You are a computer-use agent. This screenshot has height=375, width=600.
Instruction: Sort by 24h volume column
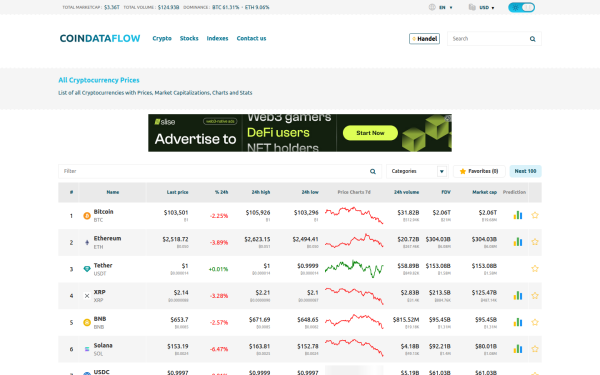click(x=406, y=192)
